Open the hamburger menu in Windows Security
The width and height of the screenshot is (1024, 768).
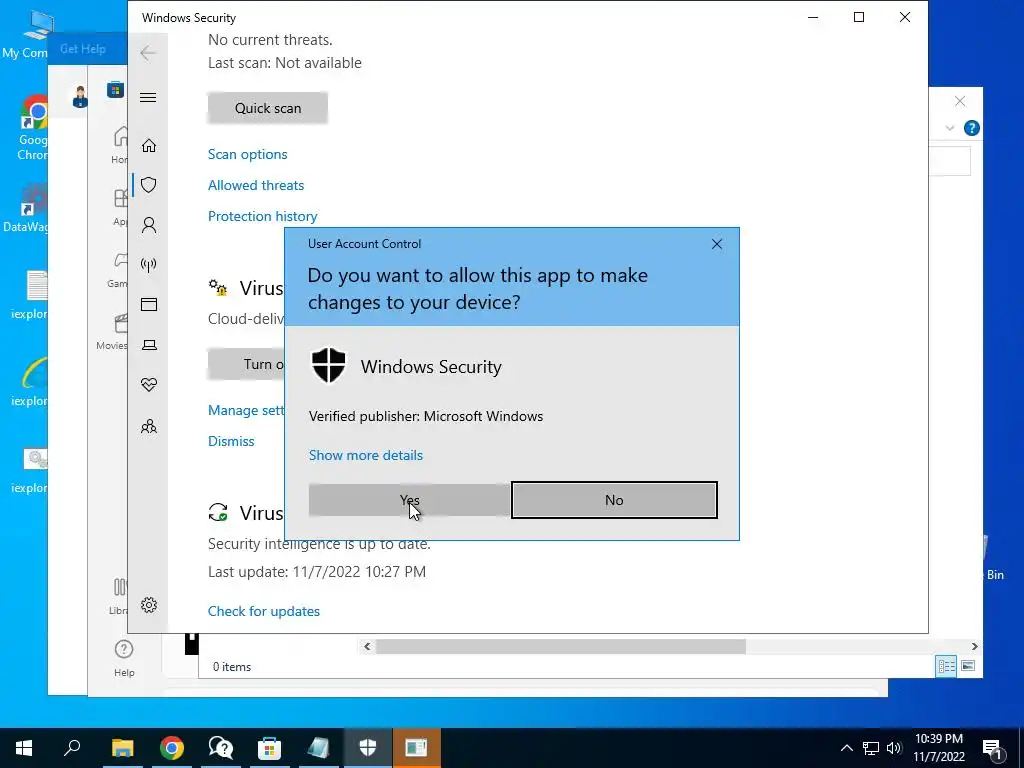(x=148, y=98)
